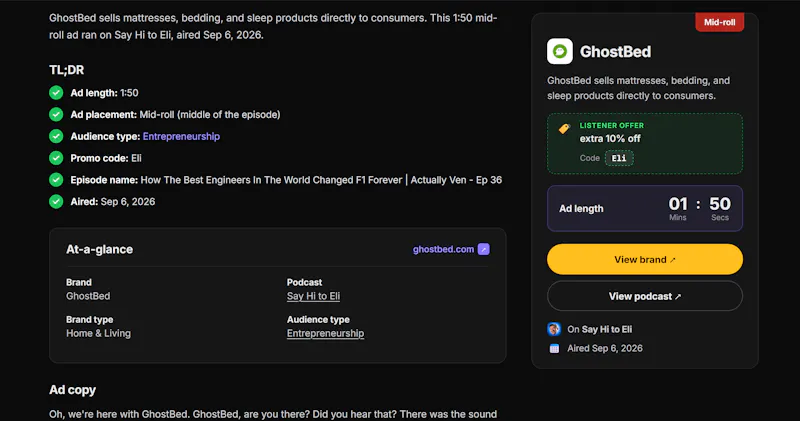The image size is (800, 421).
Task: Open the View brand button
Action: coord(645,259)
